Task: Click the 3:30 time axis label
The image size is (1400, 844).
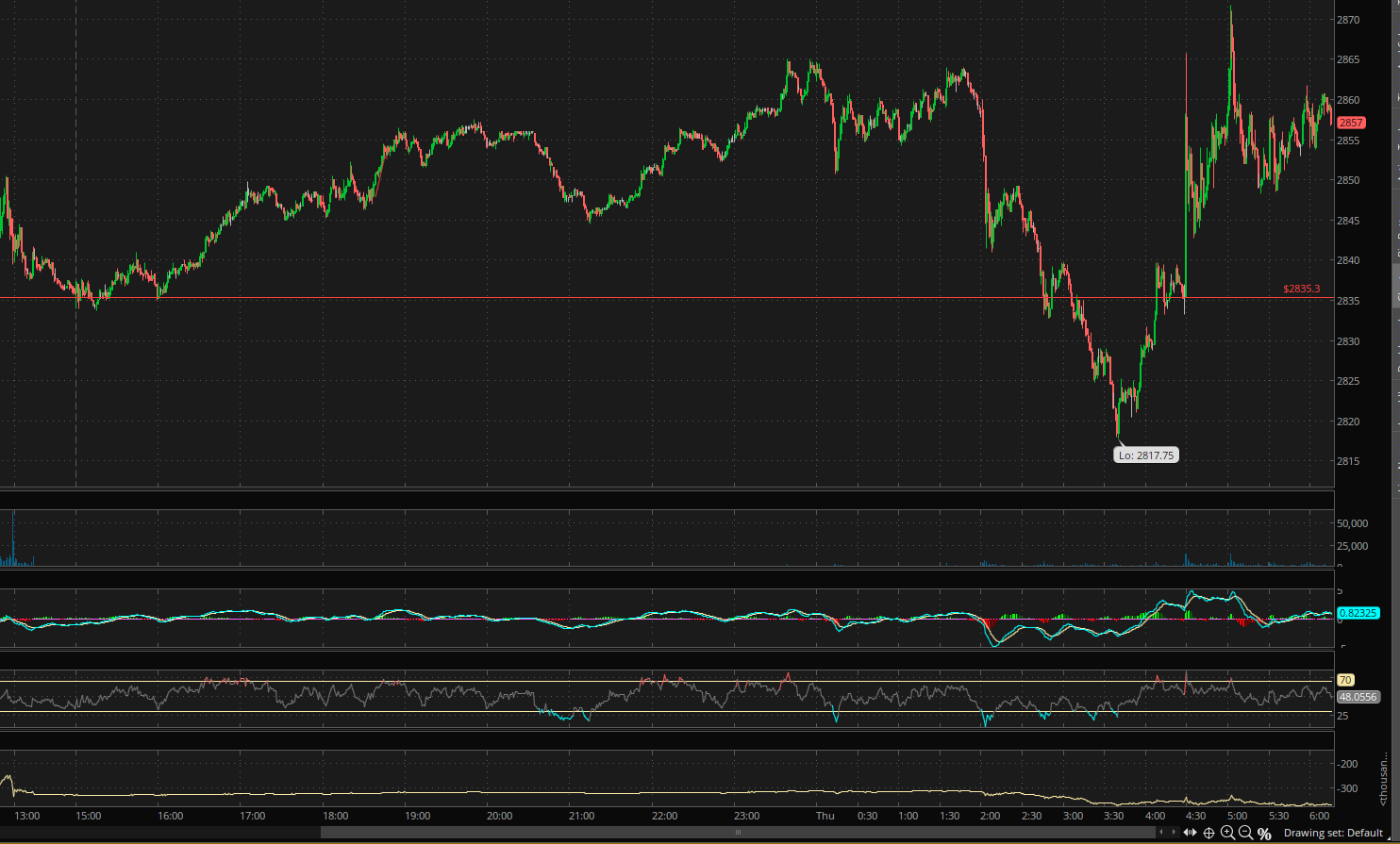Action: point(1113,816)
